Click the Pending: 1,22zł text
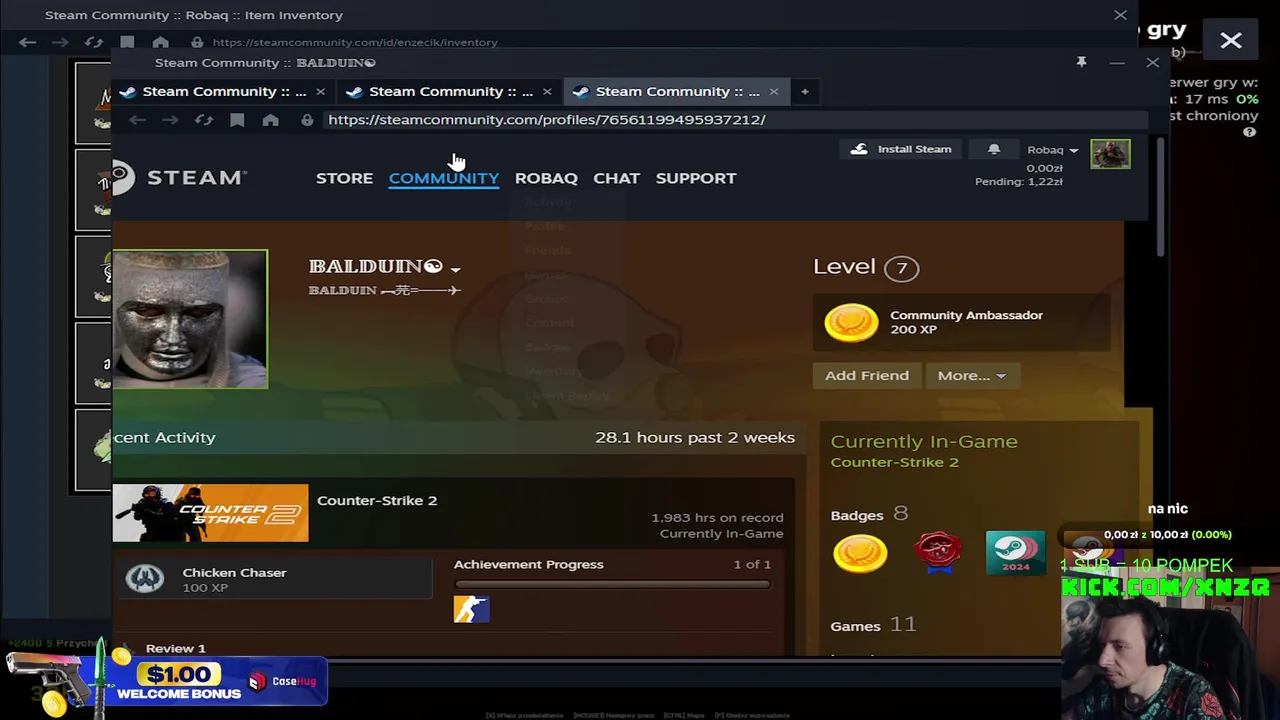The image size is (1280, 720). click(1019, 181)
